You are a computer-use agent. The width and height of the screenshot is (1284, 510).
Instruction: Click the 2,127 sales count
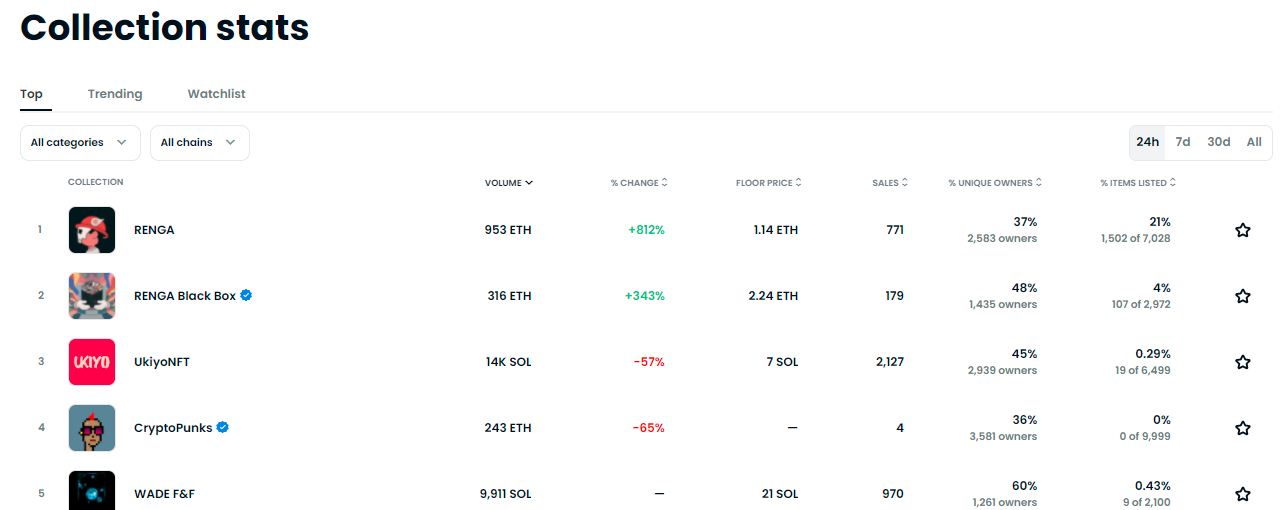pos(889,362)
